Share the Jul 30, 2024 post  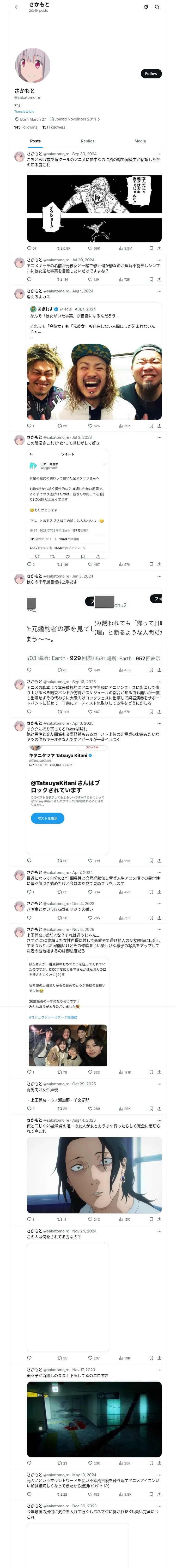pos(159,279)
